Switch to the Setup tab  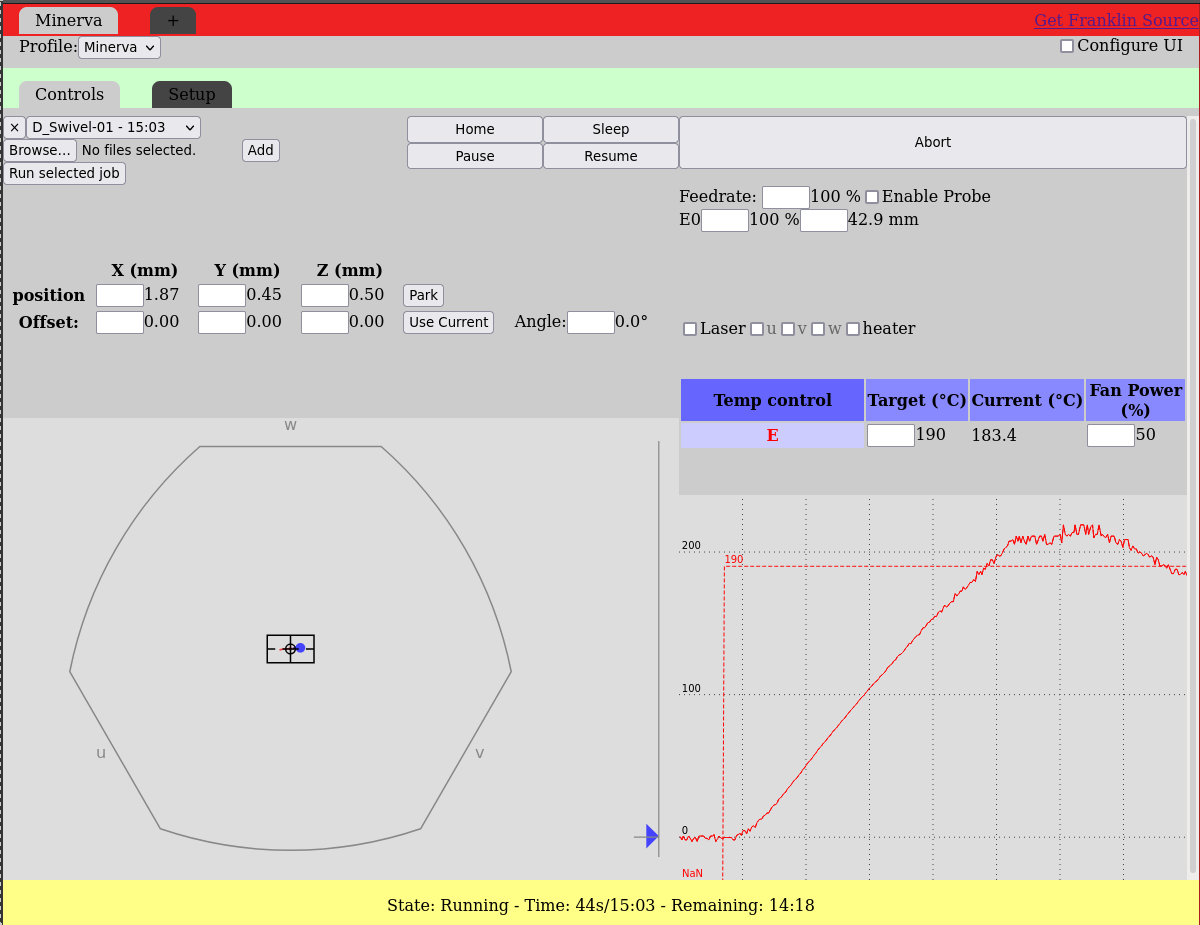(x=192, y=95)
